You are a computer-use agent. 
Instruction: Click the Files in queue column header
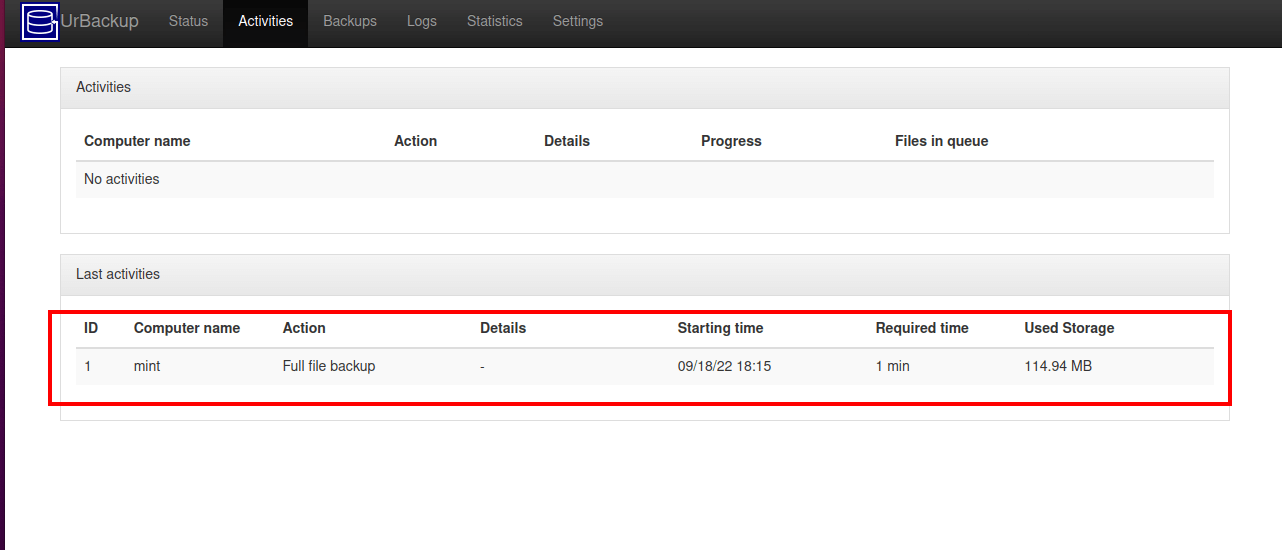click(941, 141)
